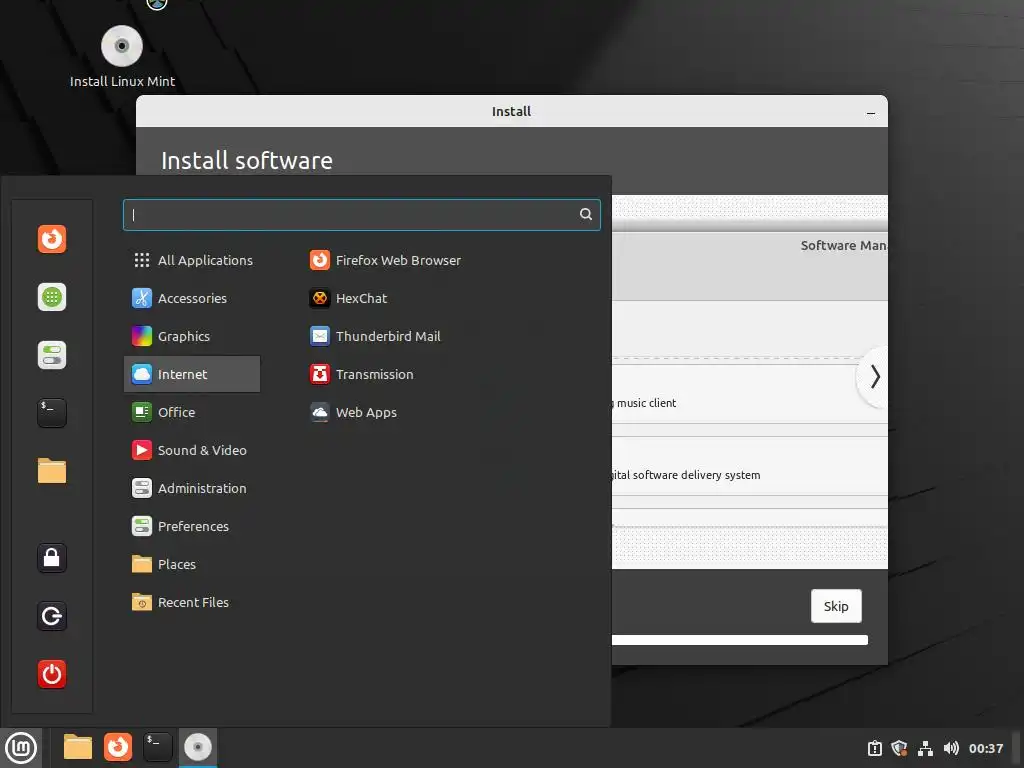
Task: Click the Install window title bar text
Action: (x=511, y=112)
